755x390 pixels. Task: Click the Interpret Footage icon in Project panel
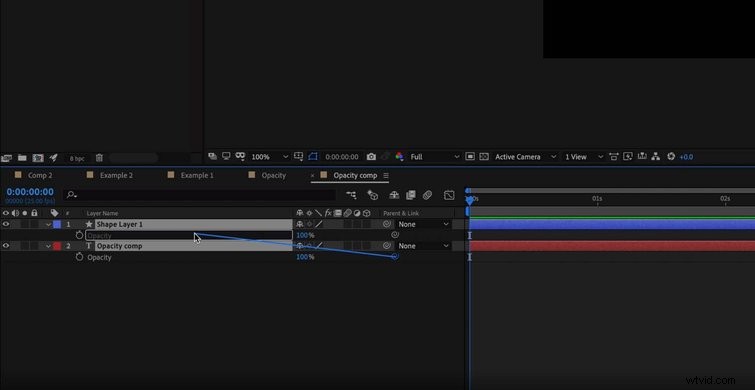point(6,158)
